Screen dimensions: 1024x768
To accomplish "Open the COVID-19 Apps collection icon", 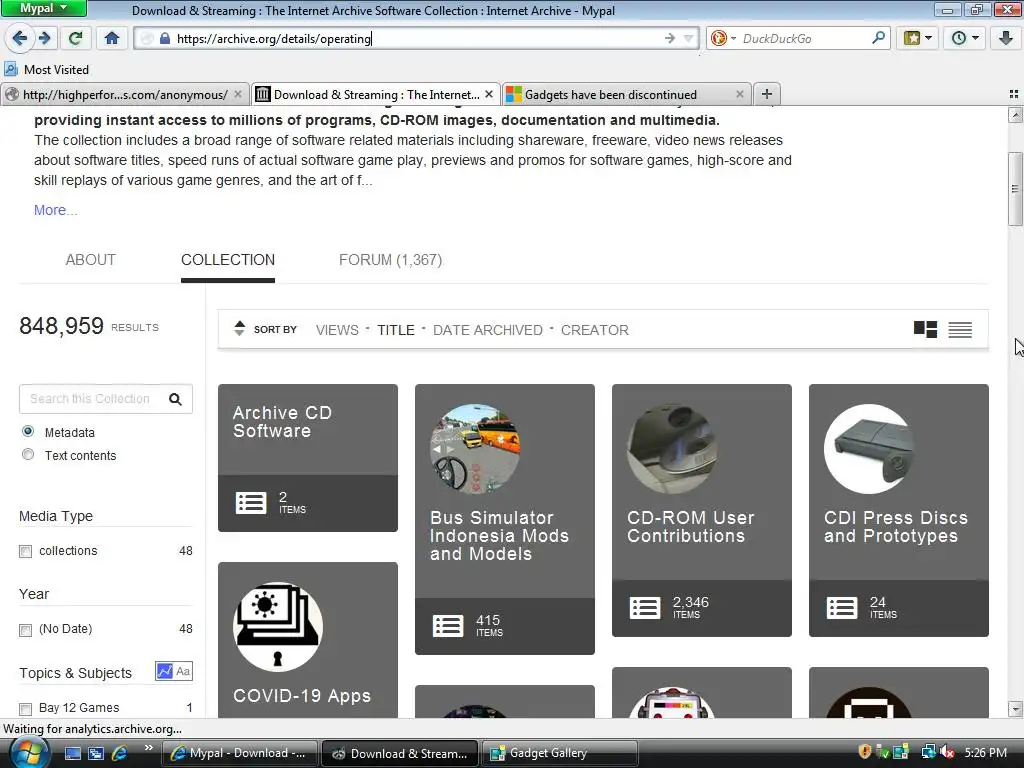I will click(278, 627).
